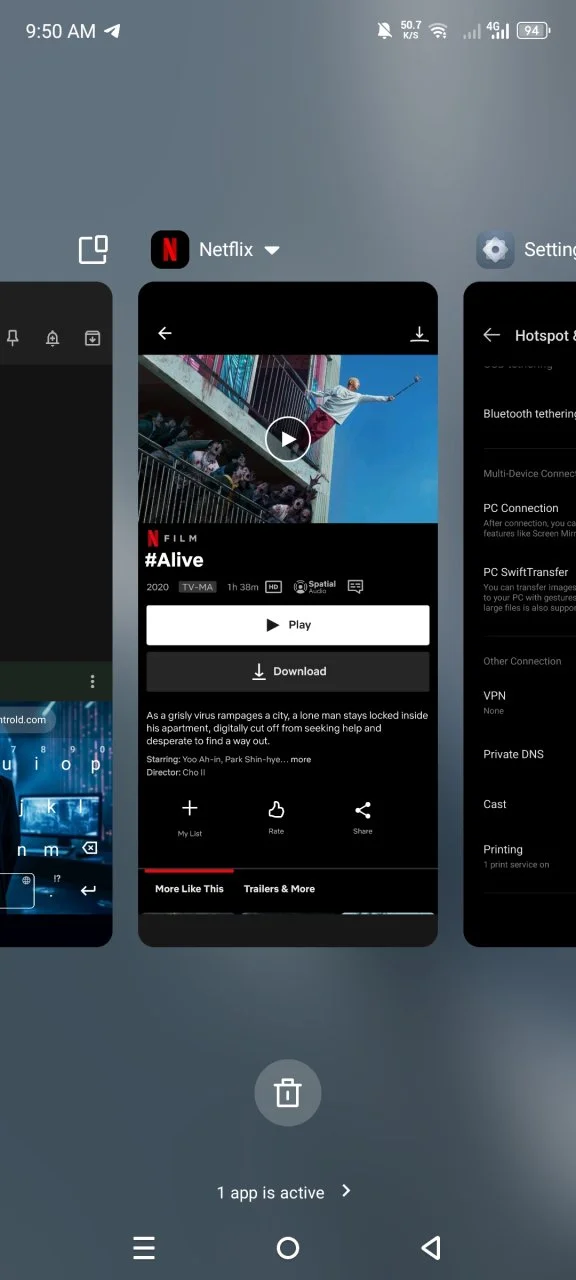Play the #Alive trailer video preview
Viewport: 576px width, 1280px height.
[288, 439]
